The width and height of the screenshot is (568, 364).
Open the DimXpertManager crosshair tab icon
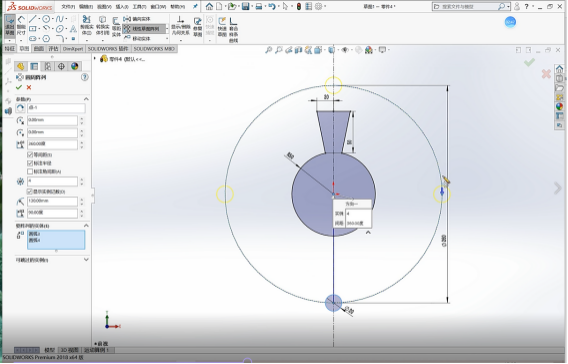pyautogui.click(x=61, y=66)
